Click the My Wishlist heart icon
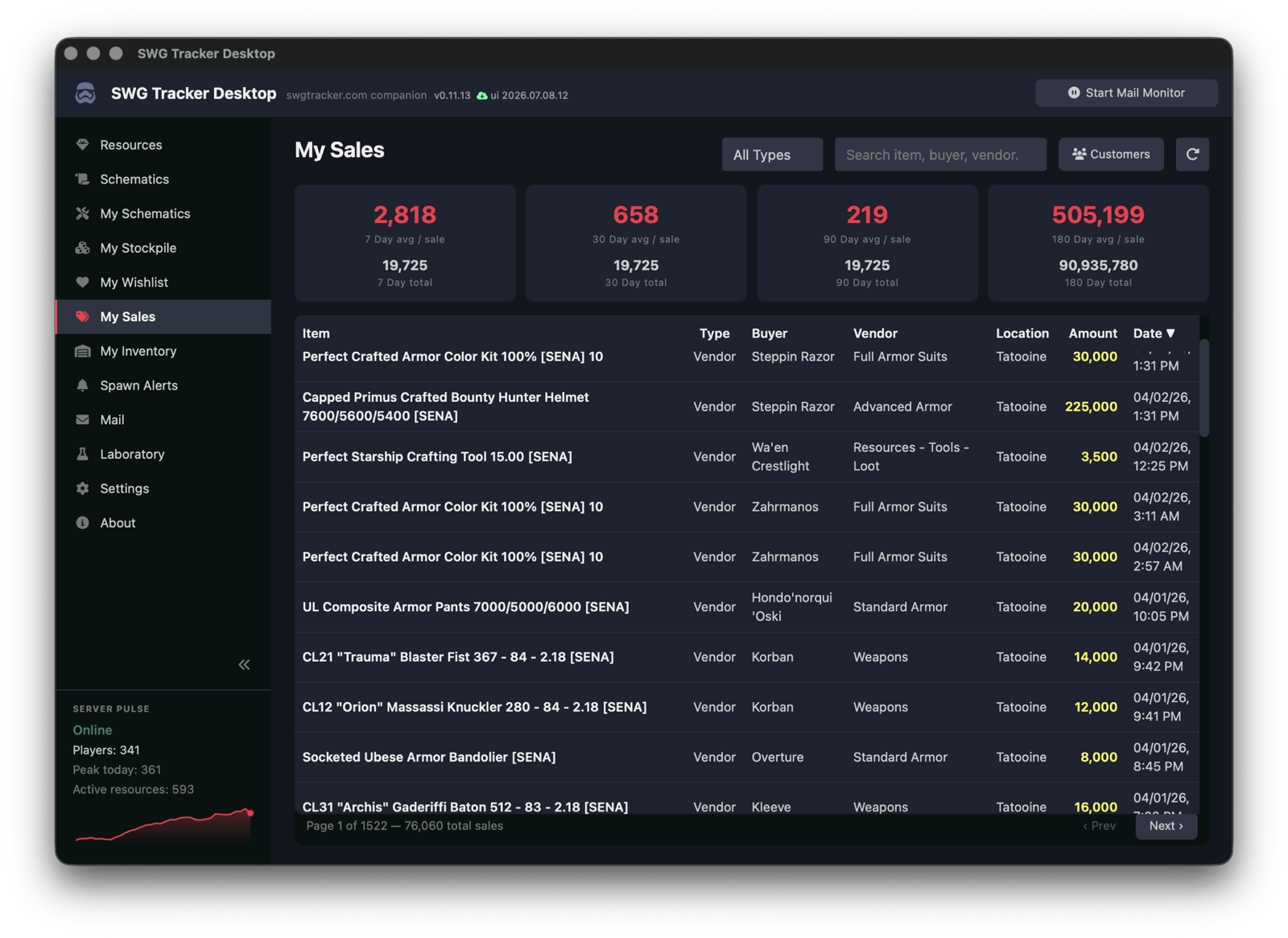1288x938 pixels. coord(82,283)
